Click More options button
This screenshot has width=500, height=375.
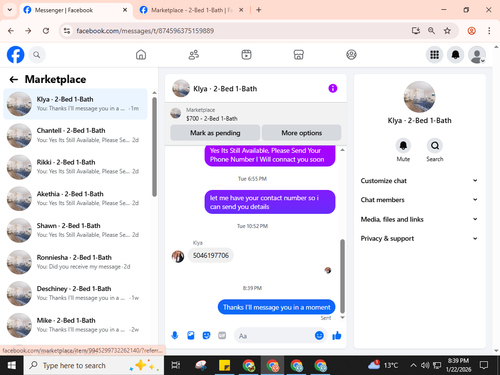(301, 133)
